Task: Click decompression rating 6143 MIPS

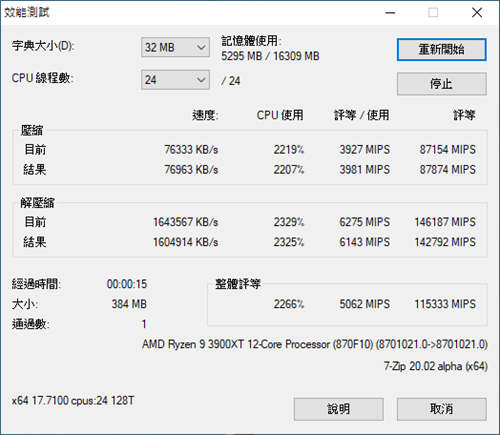Action: pyautogui.click(x=365, y=242)
